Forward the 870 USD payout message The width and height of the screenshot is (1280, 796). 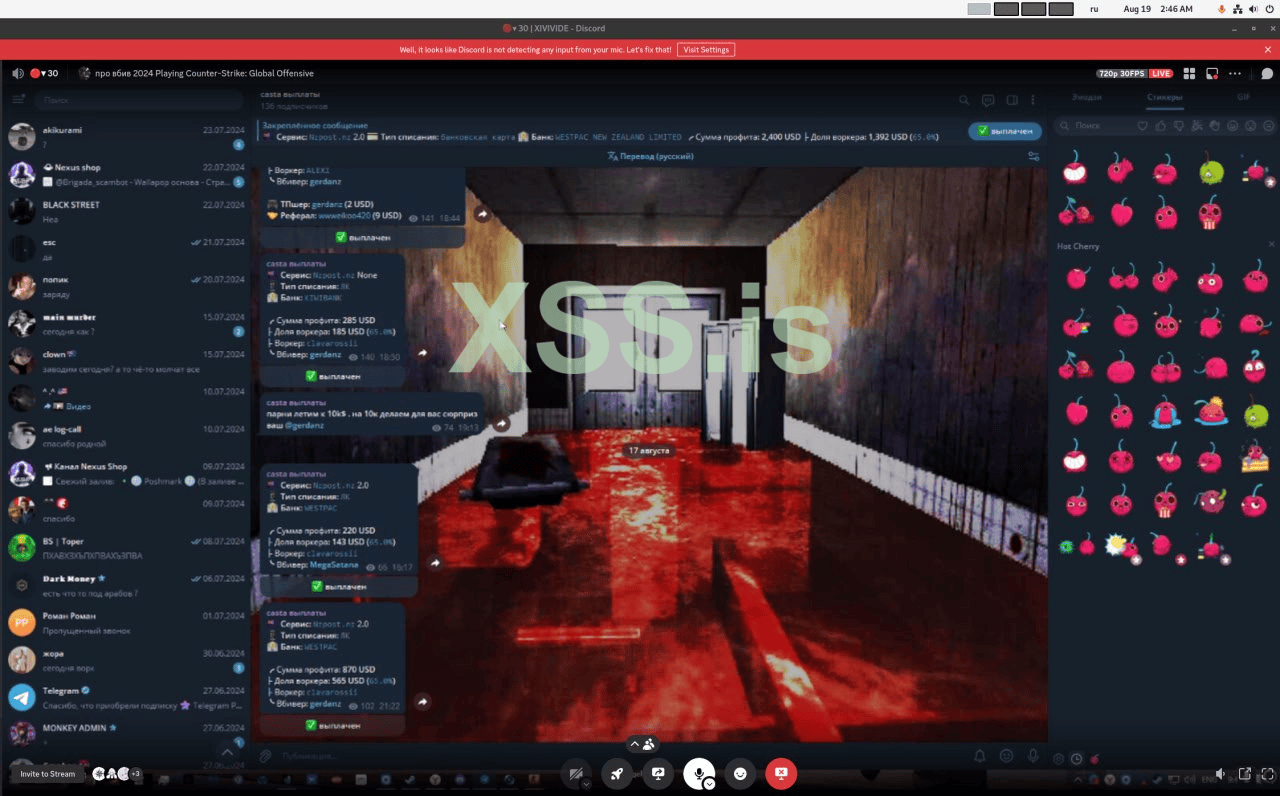pyautogui.click(x=422, y=702)
